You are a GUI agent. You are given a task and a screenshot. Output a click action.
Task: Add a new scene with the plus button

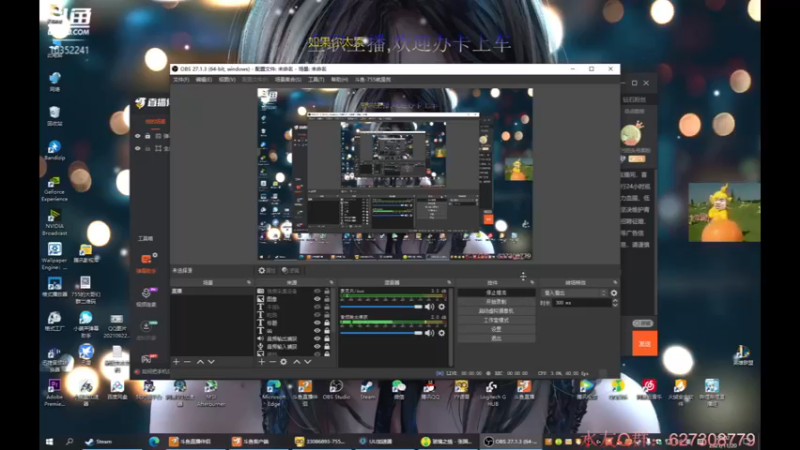pos(177,362)
